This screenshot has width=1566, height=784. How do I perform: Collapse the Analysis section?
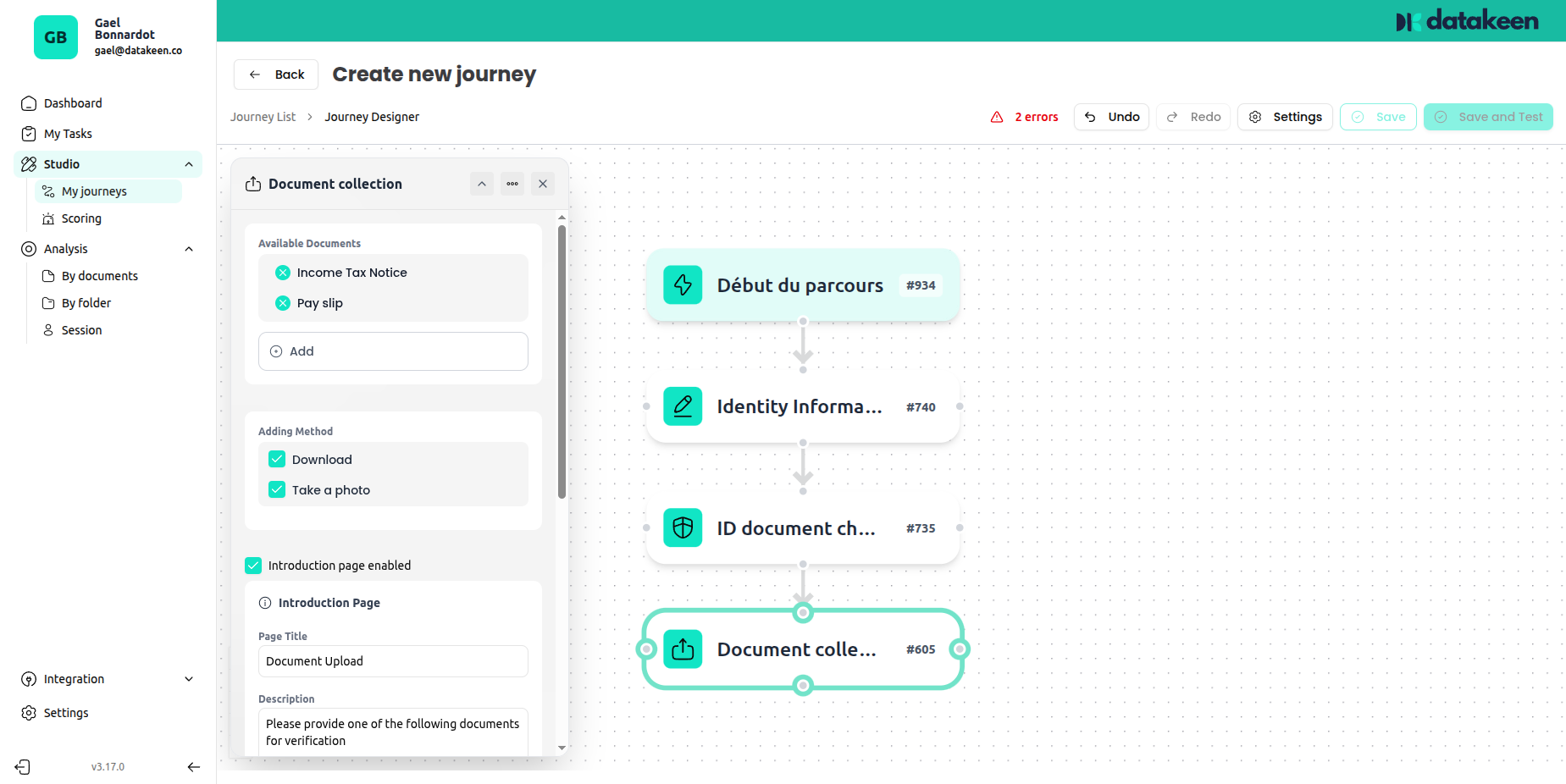point(188,248)
